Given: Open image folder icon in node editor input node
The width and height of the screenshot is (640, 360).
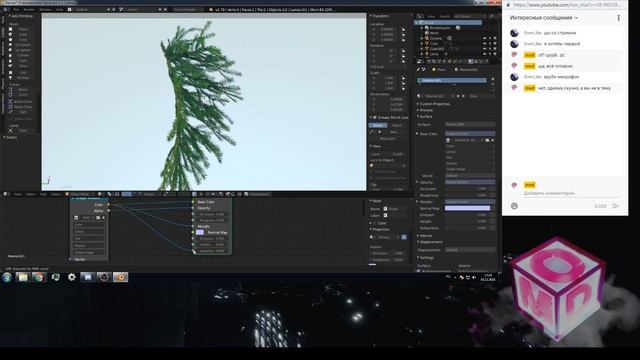Looking at the screenshot, I should (x=98, y=218).
